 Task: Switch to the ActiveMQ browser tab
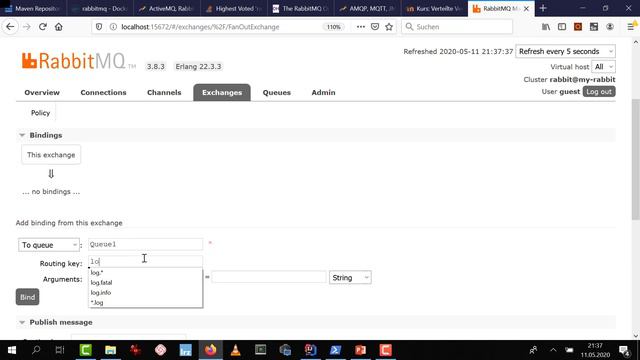click(167, 8)
